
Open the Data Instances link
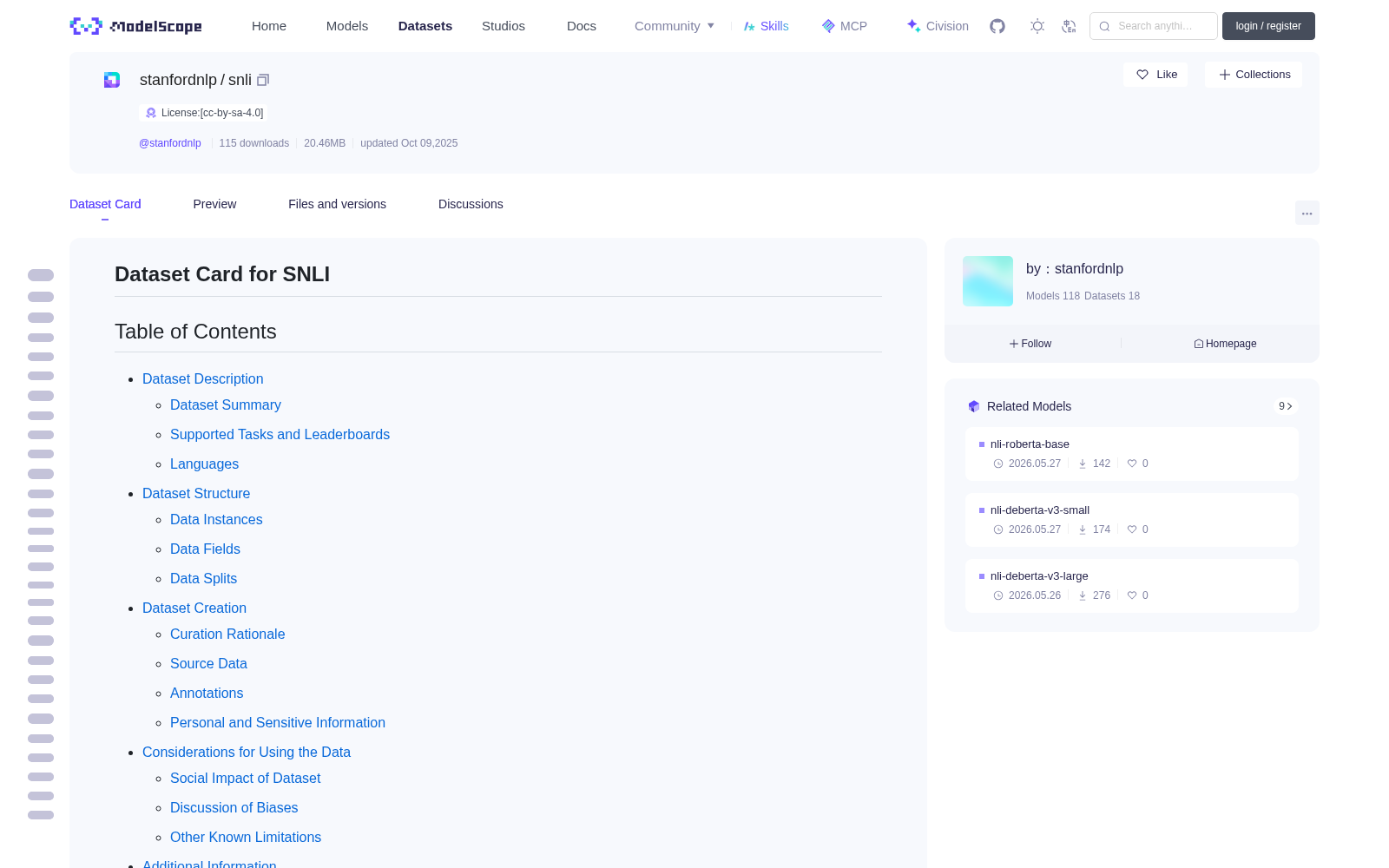click(216, 519)
